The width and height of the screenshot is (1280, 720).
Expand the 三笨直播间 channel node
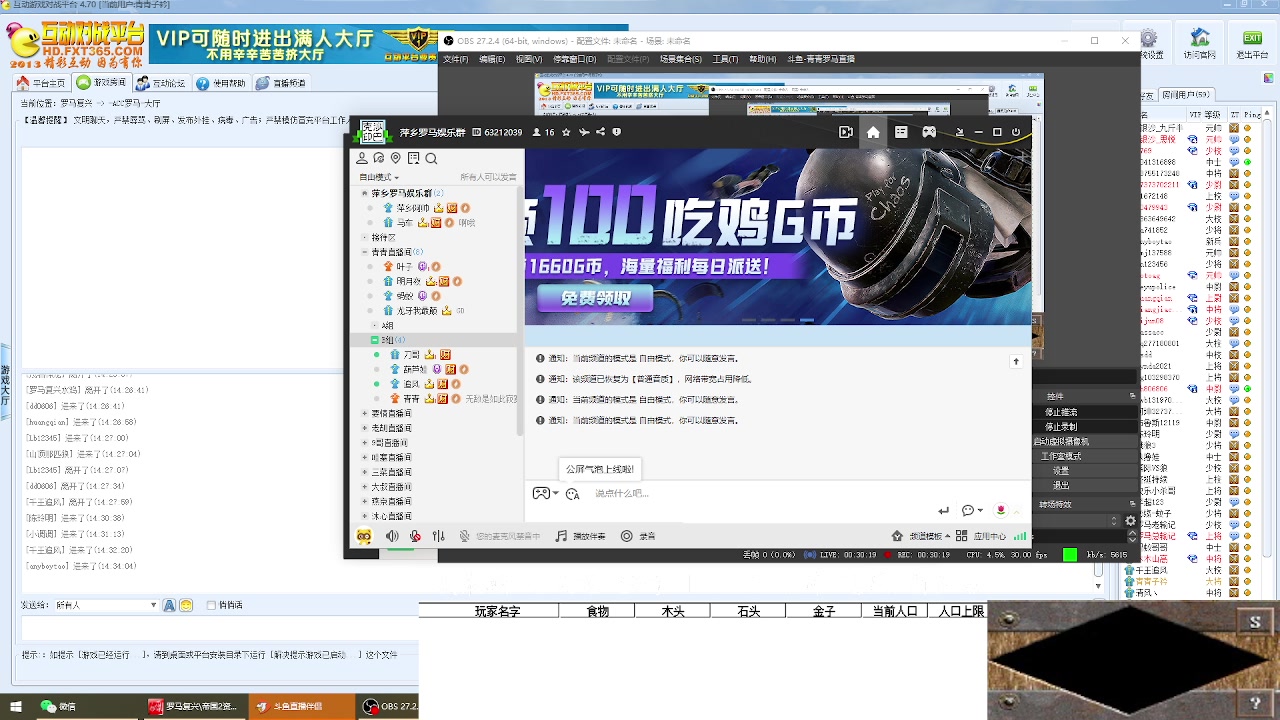click(x=364, y=472)
